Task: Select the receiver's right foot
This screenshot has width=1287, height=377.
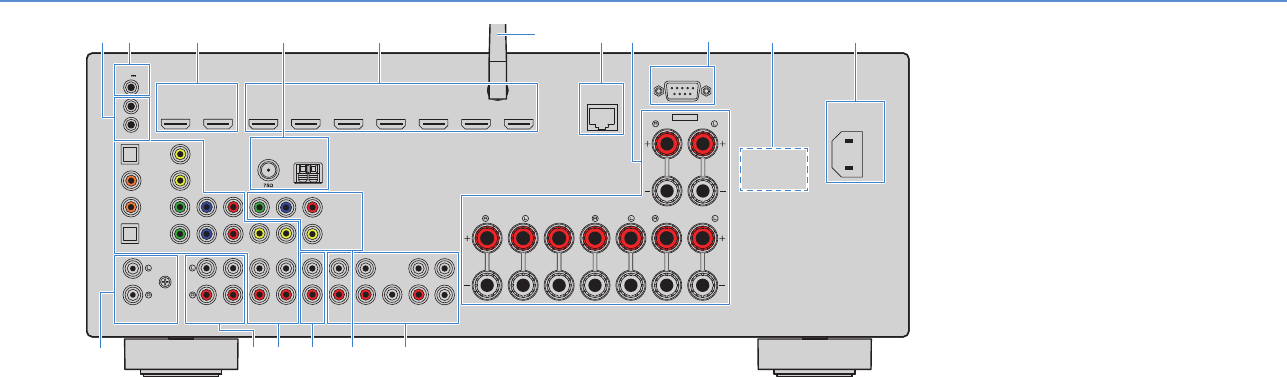Action: point(816,358)
